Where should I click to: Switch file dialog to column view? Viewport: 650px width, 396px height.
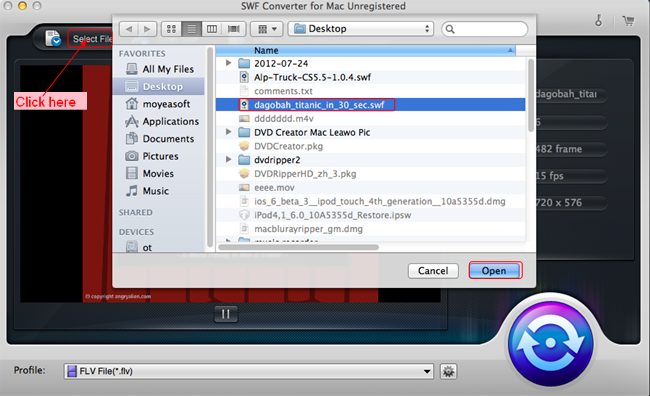click(x=212, y=29)
